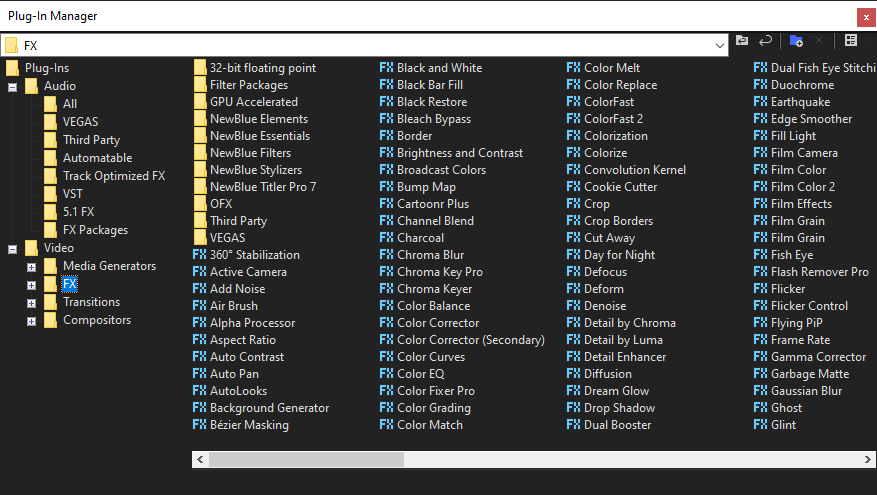Click the Drop Shadow effect icon
This screenshot has height=495, width=877.
point(574,408)
